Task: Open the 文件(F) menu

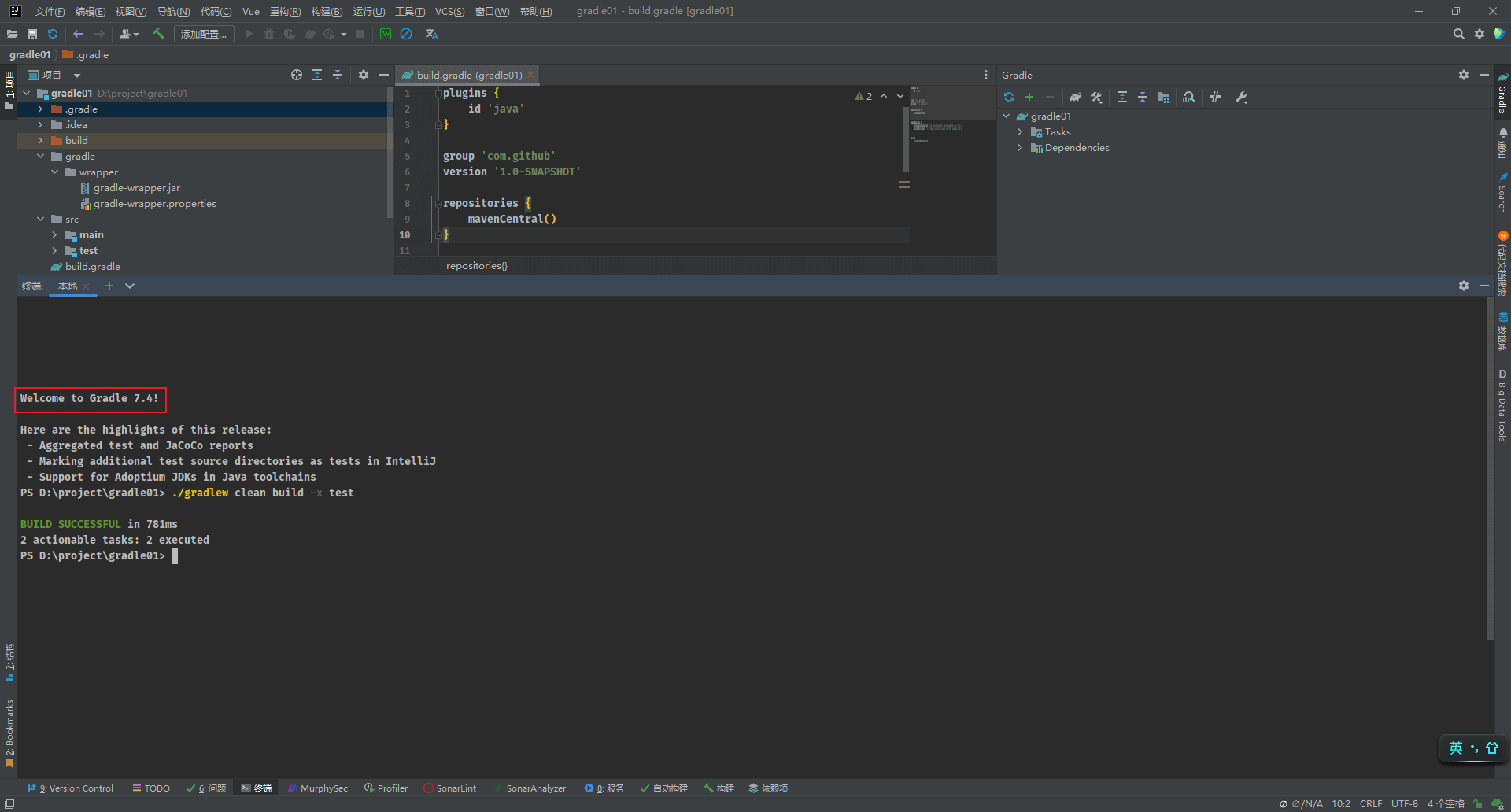Action: pyautogui.click(x=50, y=11)
